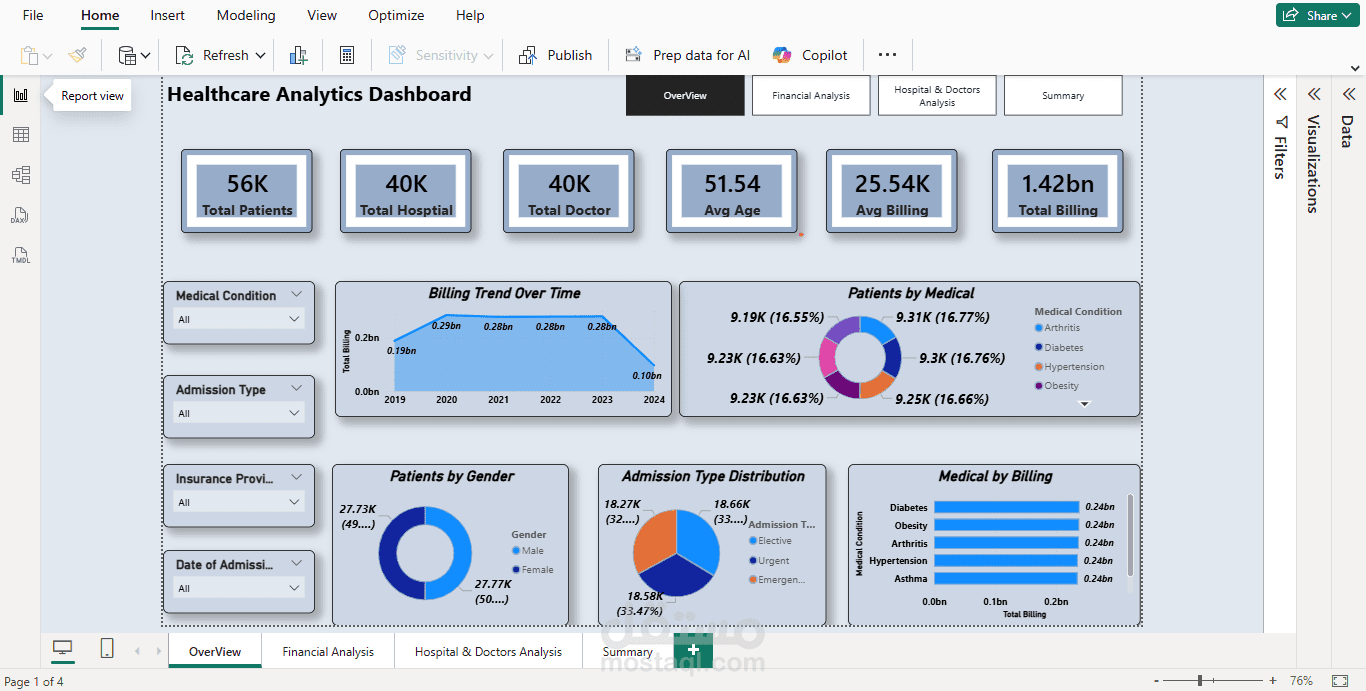Click the OverView navigation button
Image resolution: width=1366 pixels, height=691 pixels.
685,96
